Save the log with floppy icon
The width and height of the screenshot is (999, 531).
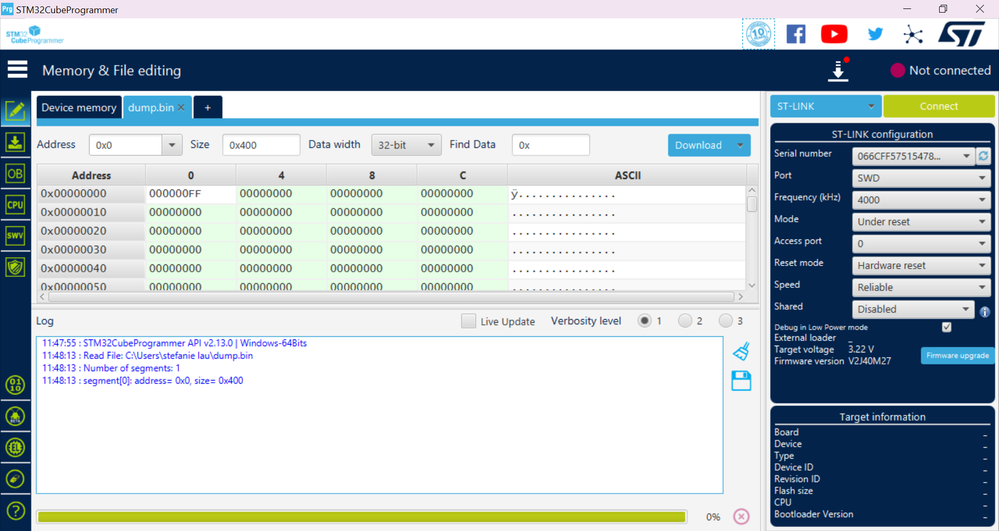(741, 381)
